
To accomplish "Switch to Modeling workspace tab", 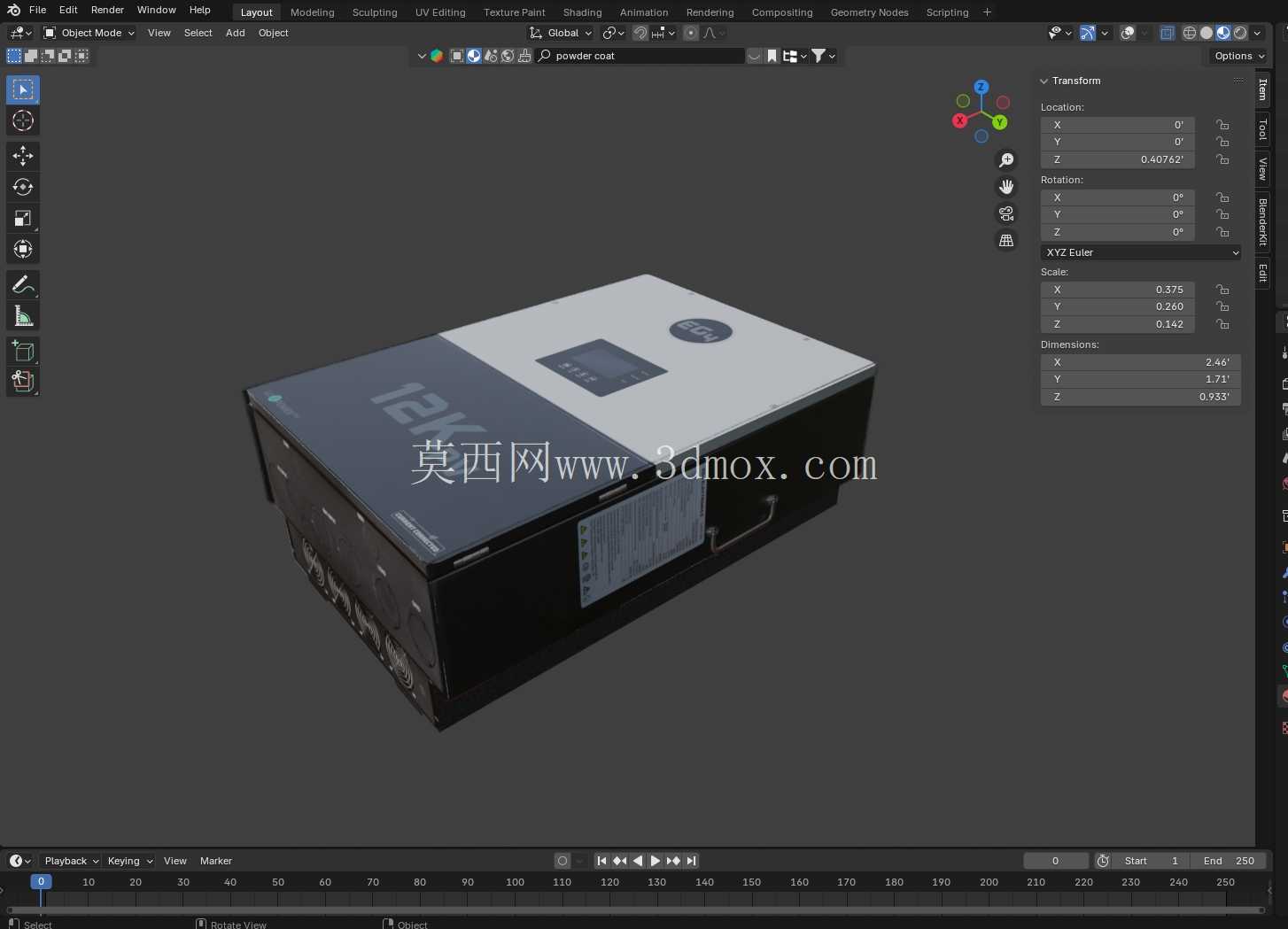I will [x=313, y=12].
